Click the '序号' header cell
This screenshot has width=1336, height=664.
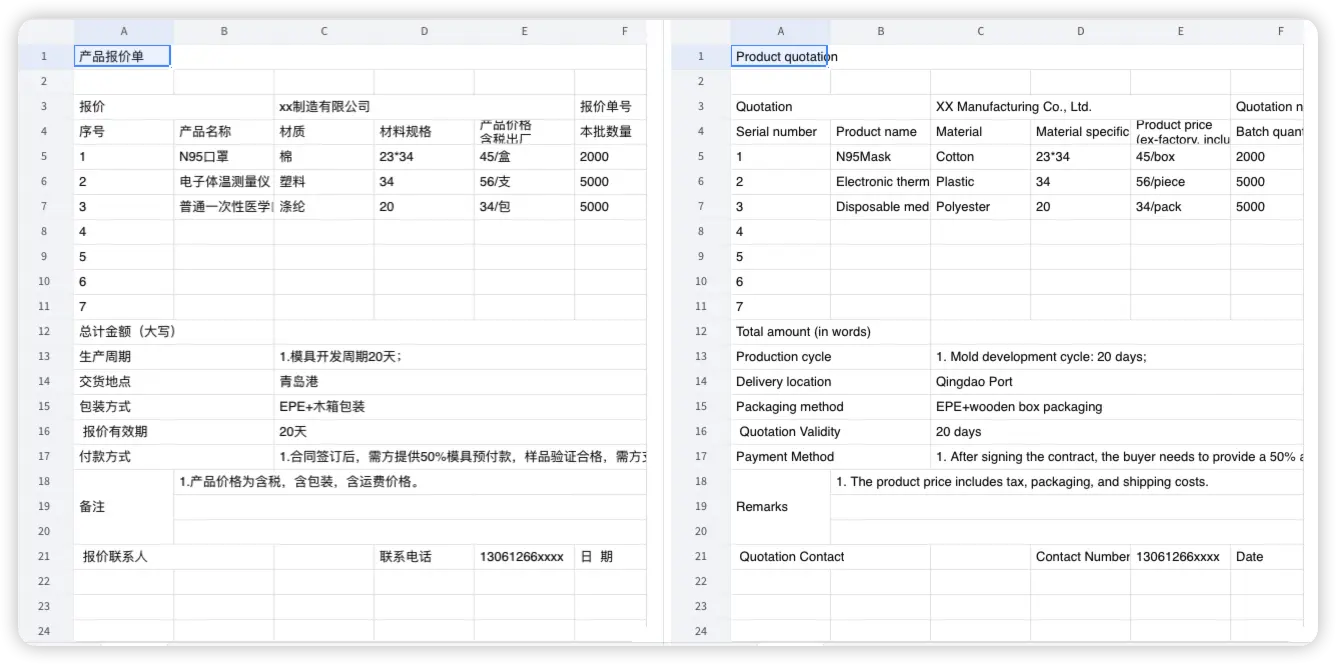pyautogui.click(x=124, y=131)
